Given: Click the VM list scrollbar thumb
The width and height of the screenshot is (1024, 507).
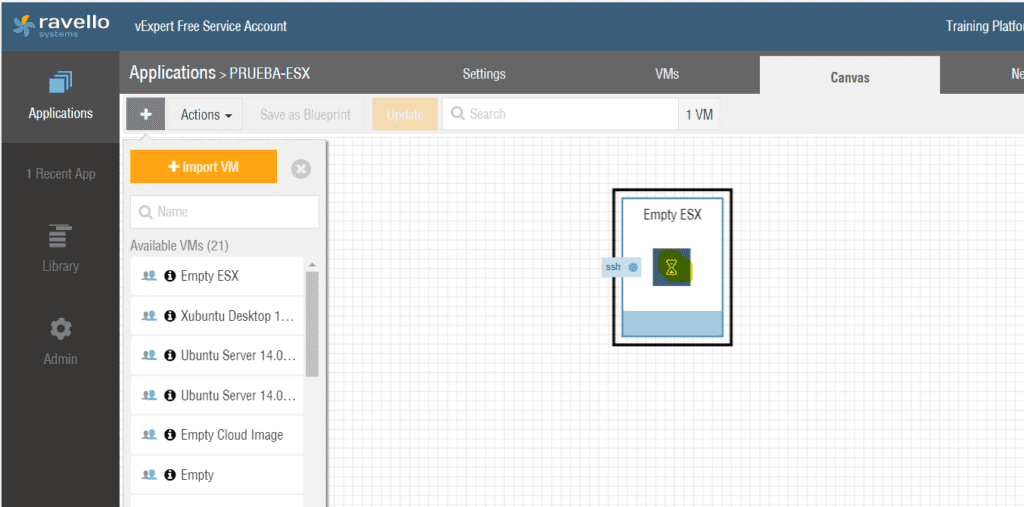Looking at the screenshot, I should 312,323.
